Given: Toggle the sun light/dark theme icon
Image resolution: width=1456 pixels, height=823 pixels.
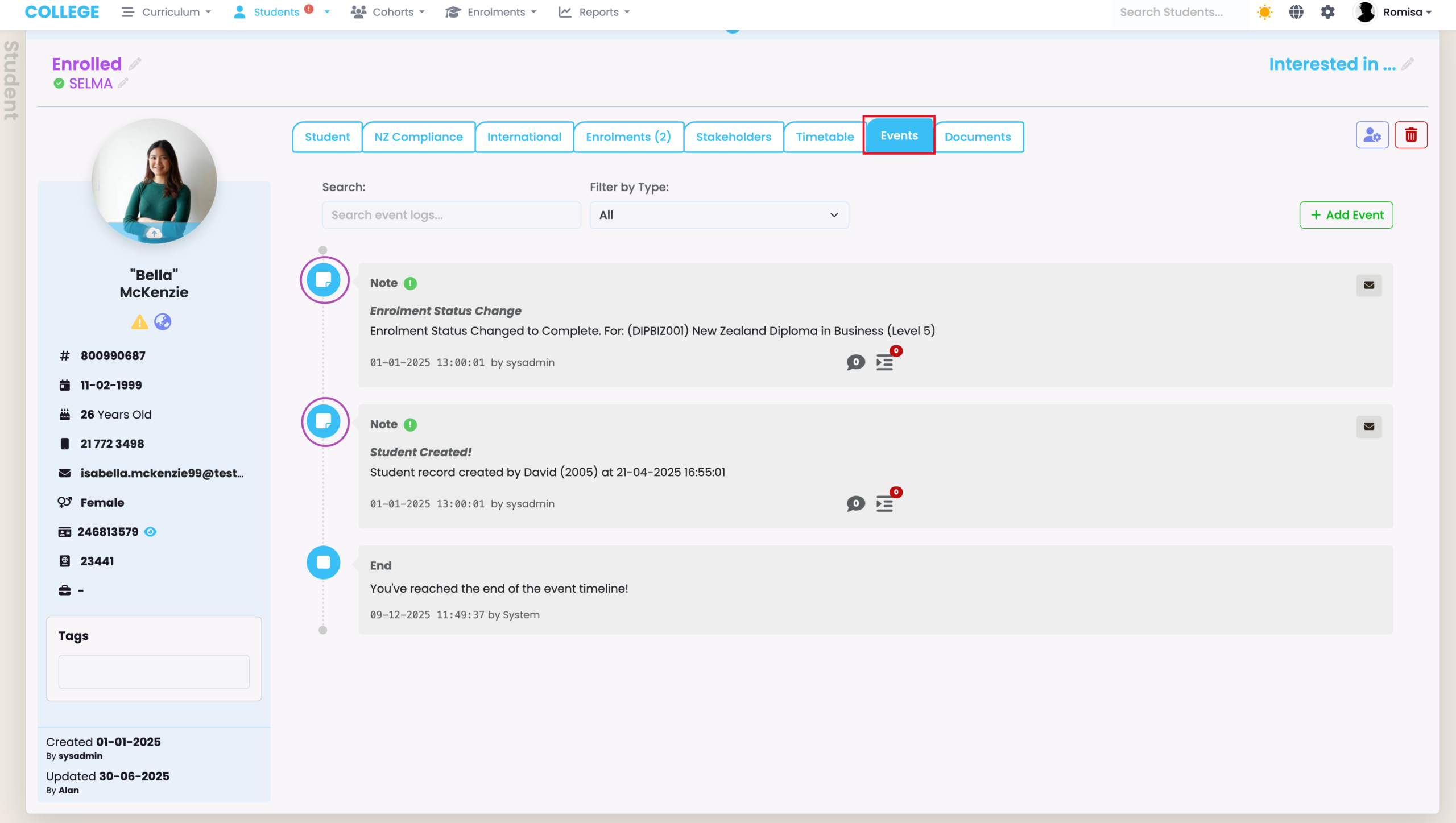Looking at the screenshot, I should 1264,12.
